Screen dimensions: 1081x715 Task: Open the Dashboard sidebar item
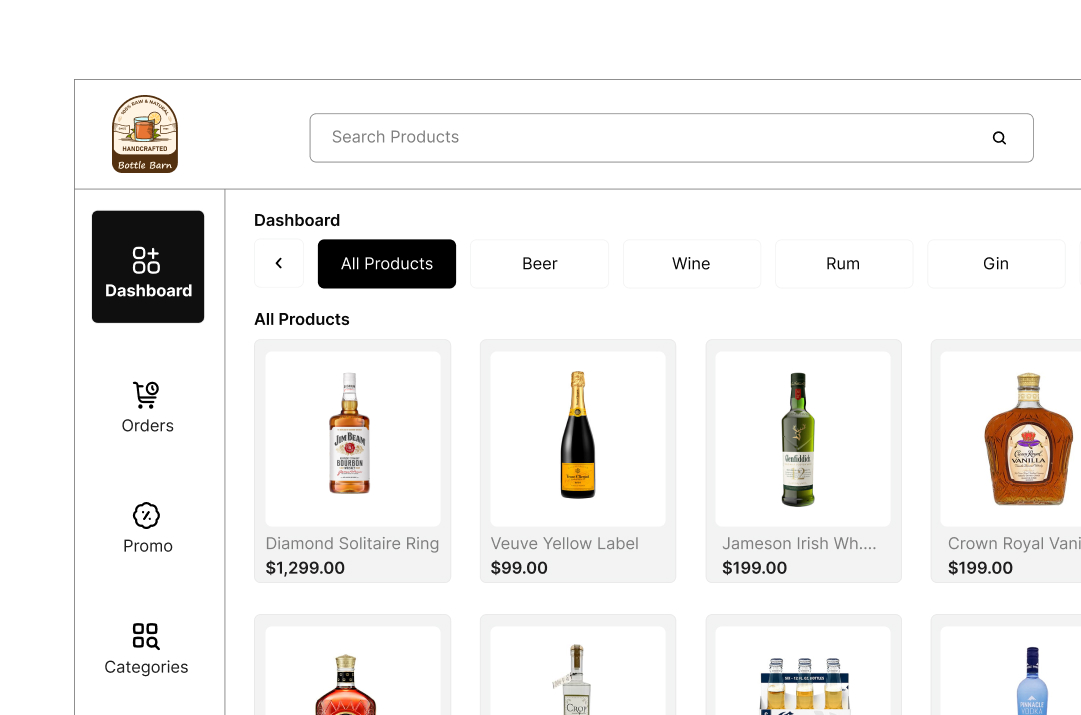coord(148,266)
